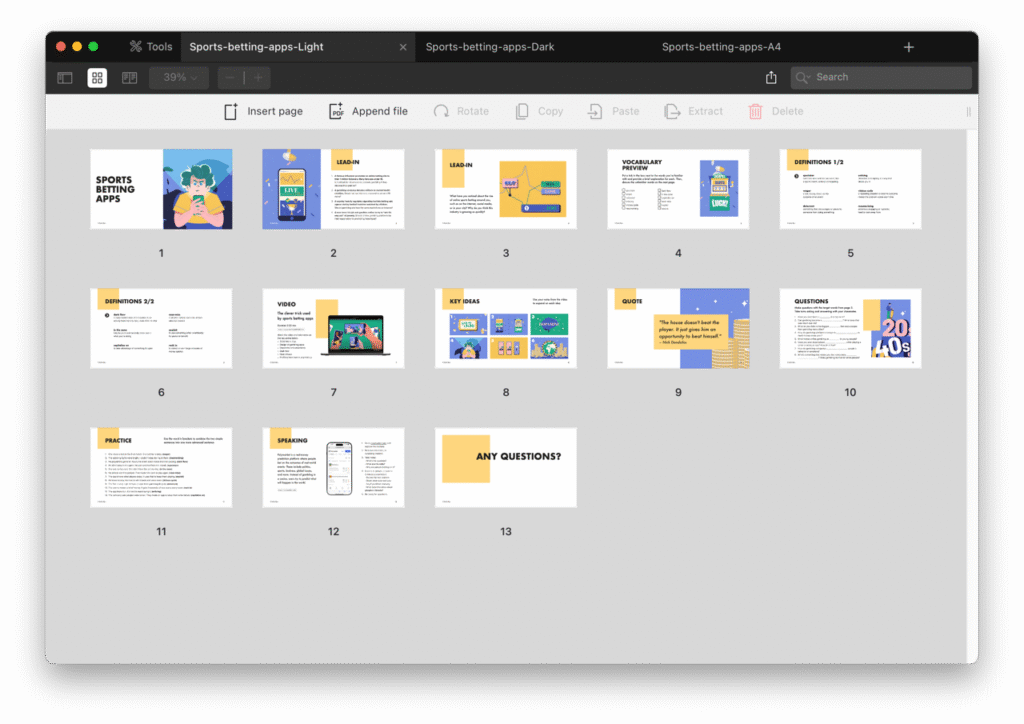
Task: Select the page thumbnails grid view
Action: click(x=97, y=78)
